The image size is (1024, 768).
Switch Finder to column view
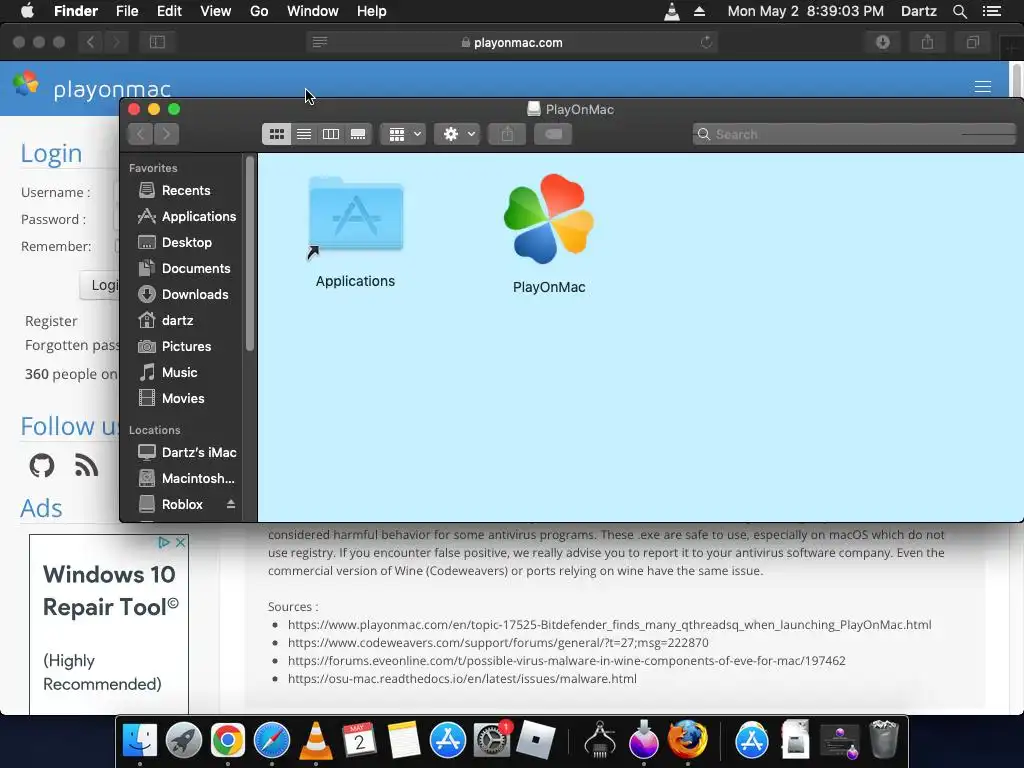tap(331, 134)
